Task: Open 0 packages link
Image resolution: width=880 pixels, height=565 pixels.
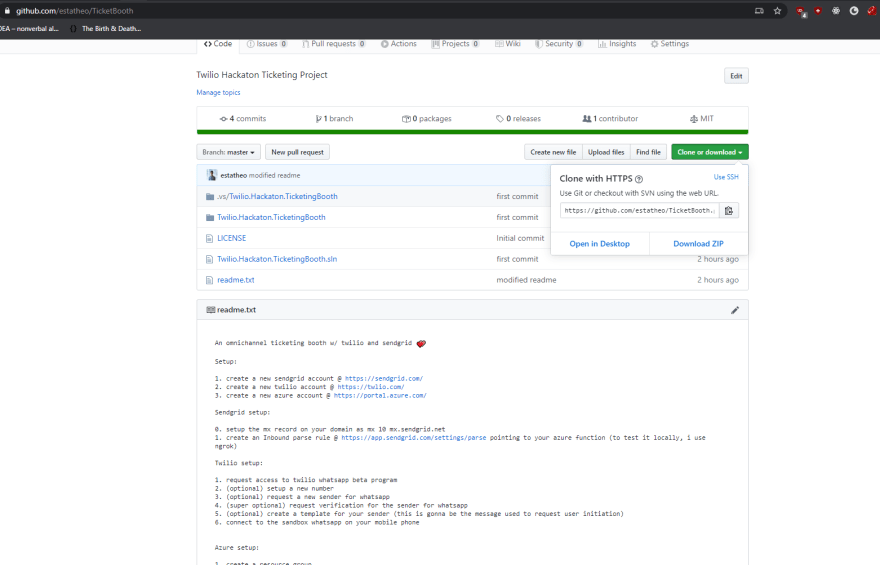Action: pyautogui.click(x=427, y=118)
